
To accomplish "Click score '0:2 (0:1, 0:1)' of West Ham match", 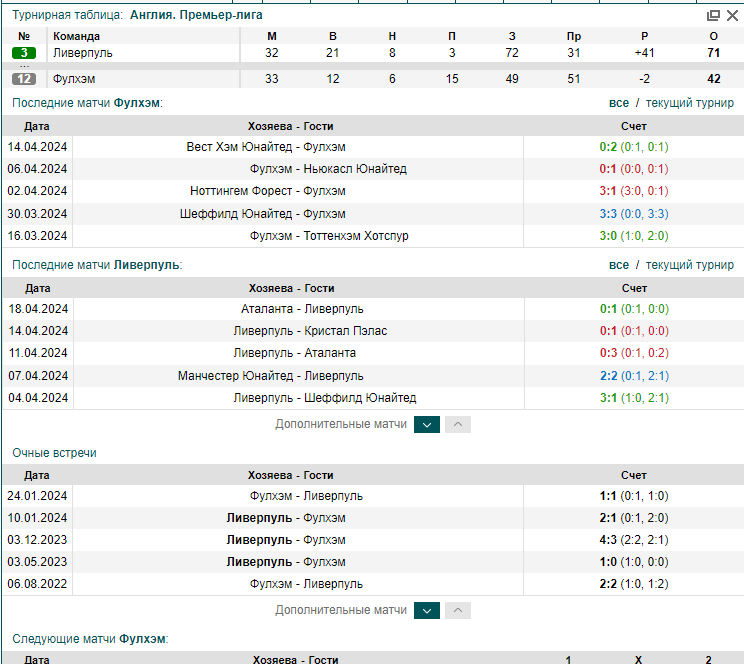I will (x=634, y=147).
